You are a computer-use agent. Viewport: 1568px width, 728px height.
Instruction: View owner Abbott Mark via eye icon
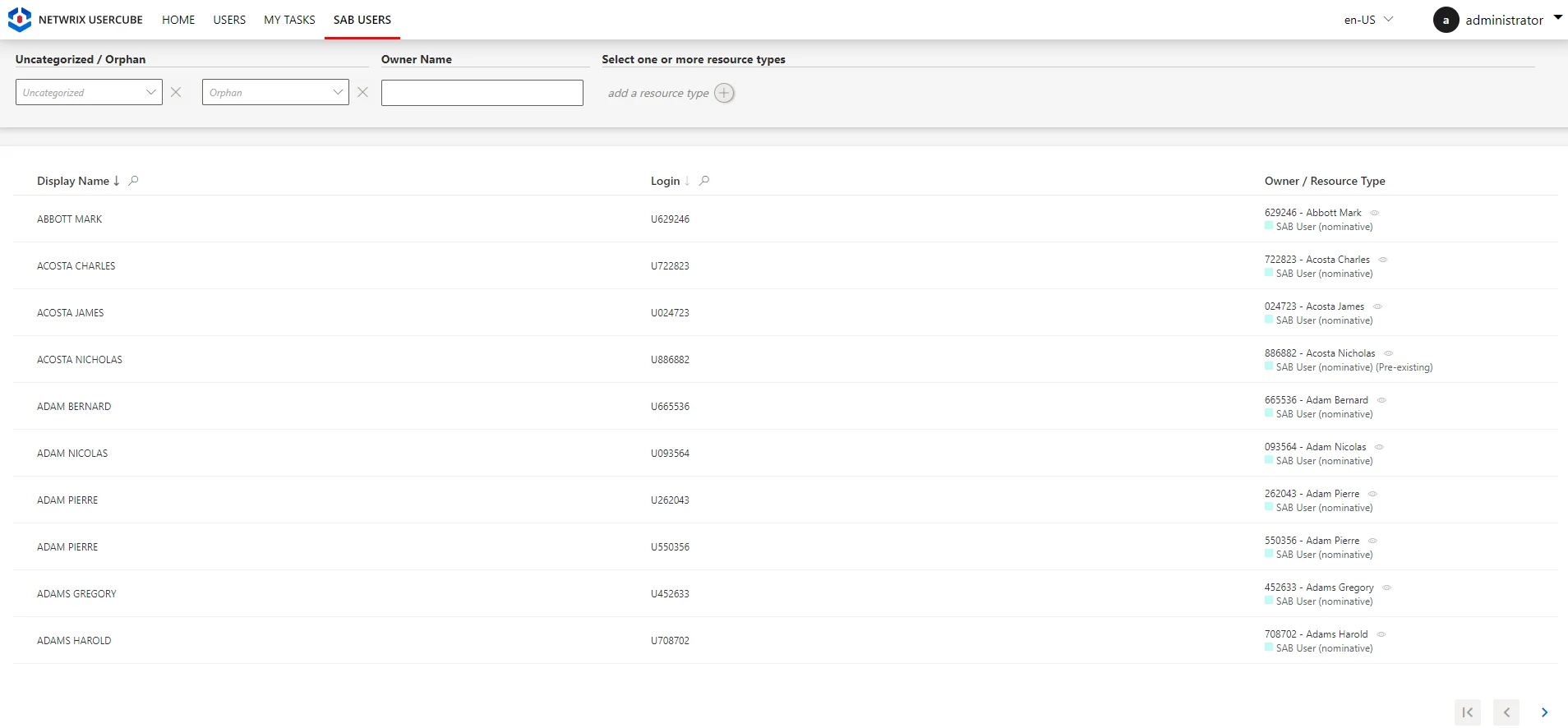pyautogui.click(x=1374, y=213)
